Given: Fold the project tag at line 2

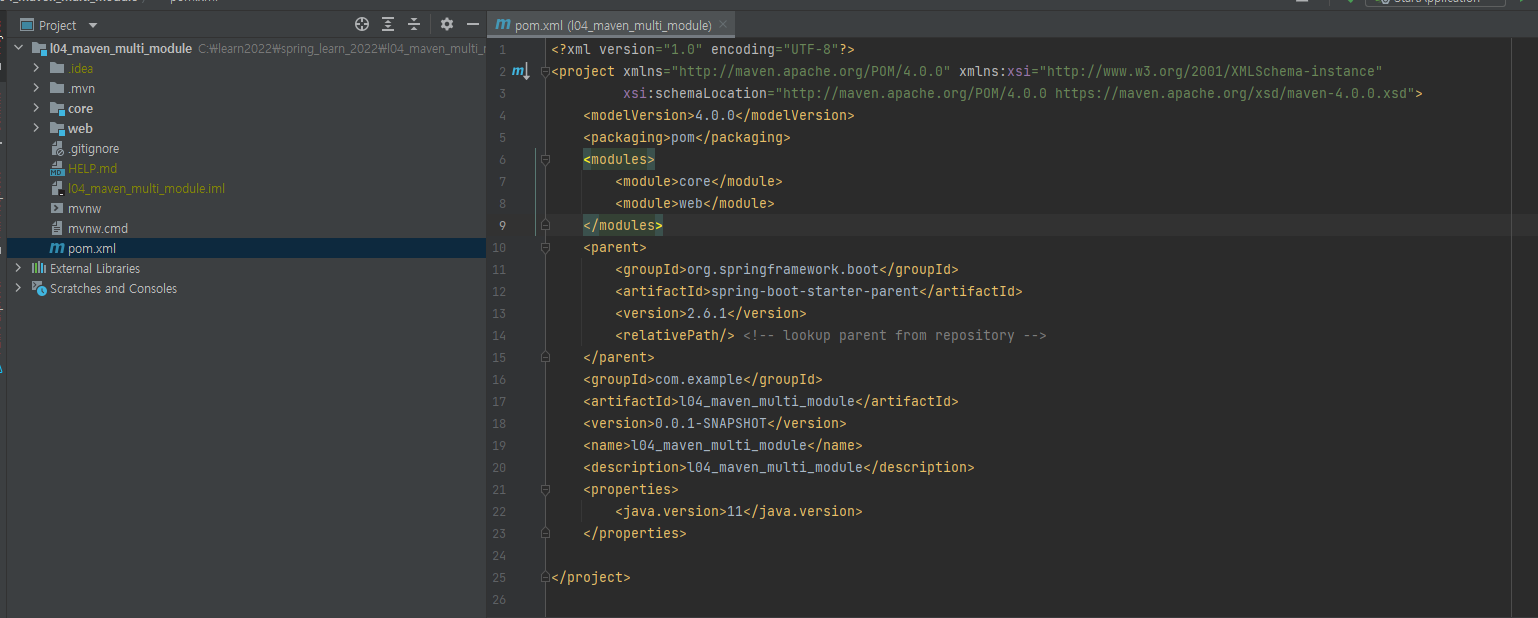Looking at the screenshot, I should click(545, 72).
